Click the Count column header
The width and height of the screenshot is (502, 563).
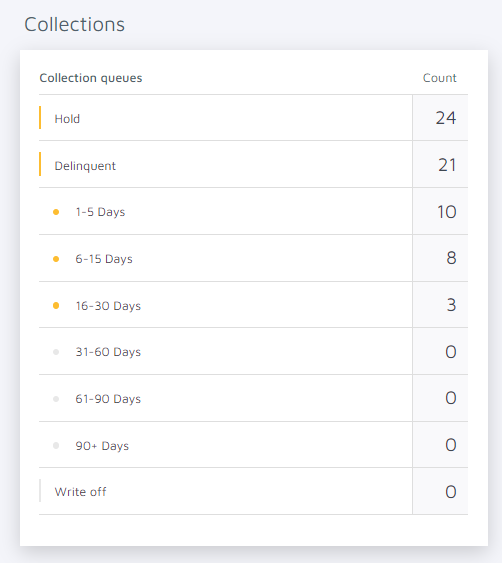click(440, 78)
